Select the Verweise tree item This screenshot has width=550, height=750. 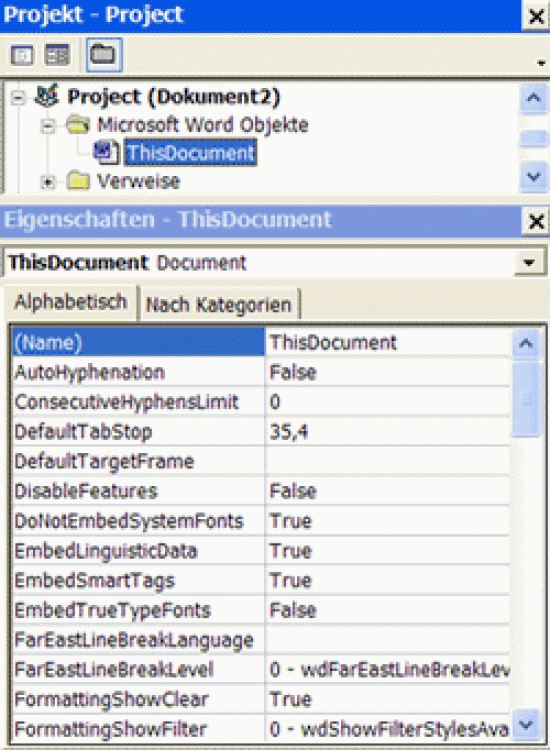point(139,181)
